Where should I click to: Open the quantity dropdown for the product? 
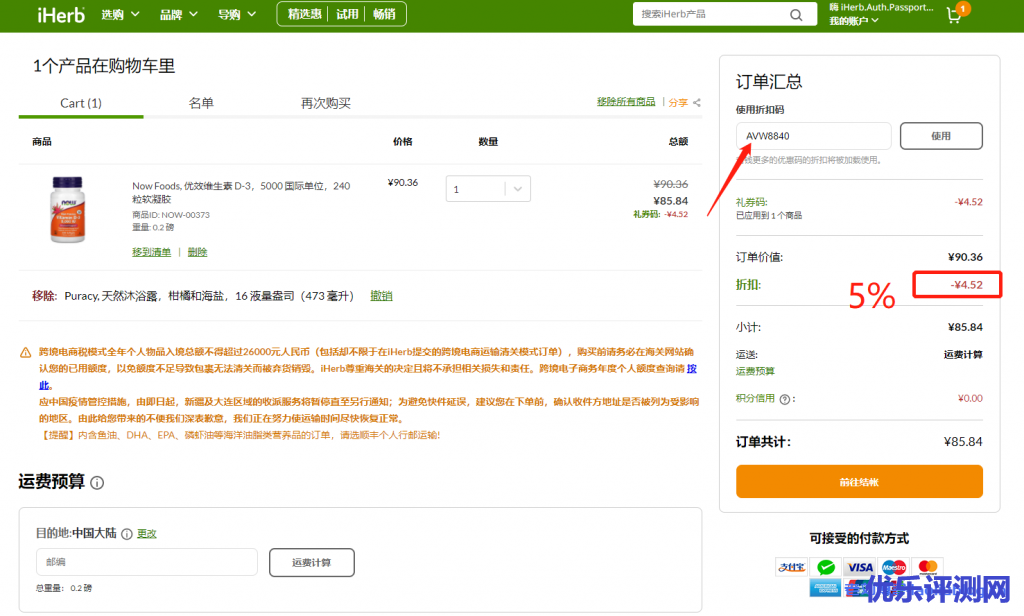click(488, 189)
